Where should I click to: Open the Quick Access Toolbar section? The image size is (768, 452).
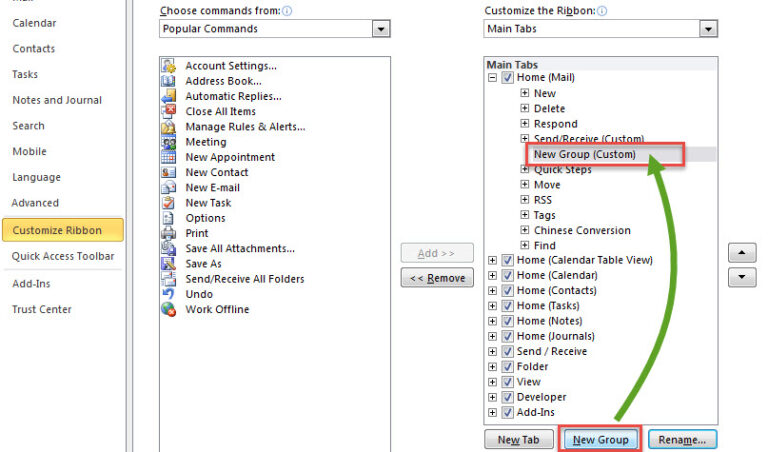(x=63, y=256)
